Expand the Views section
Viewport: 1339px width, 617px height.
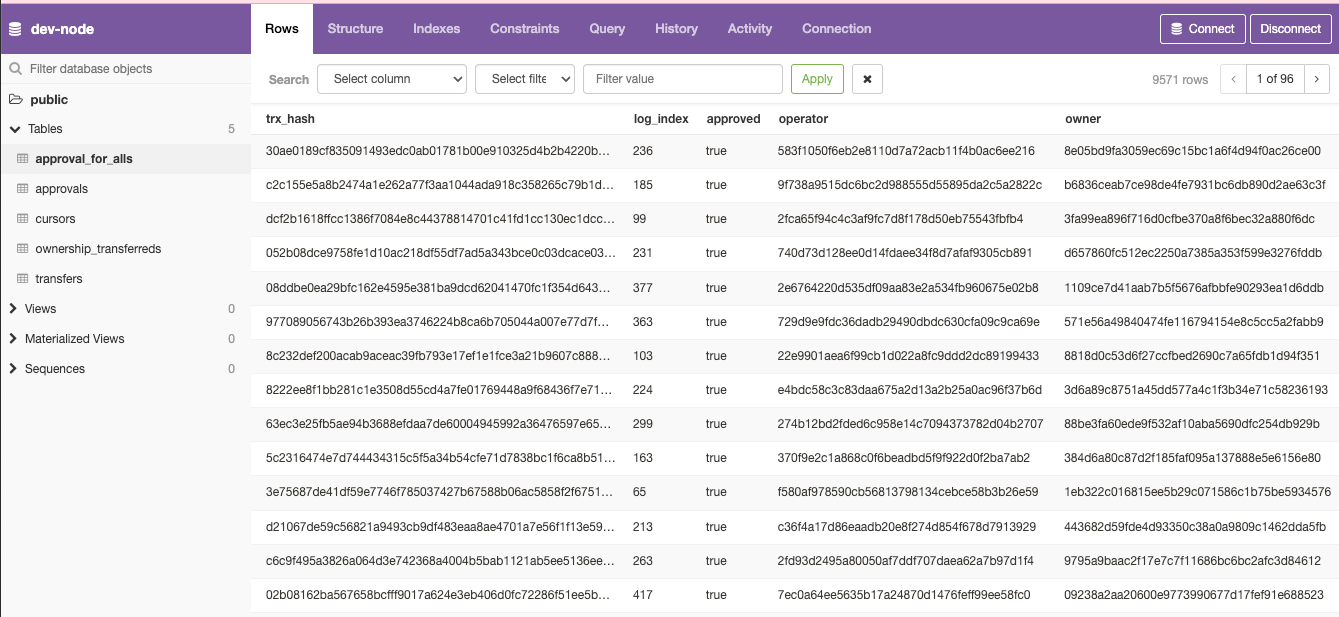click(x=14, y=309)
